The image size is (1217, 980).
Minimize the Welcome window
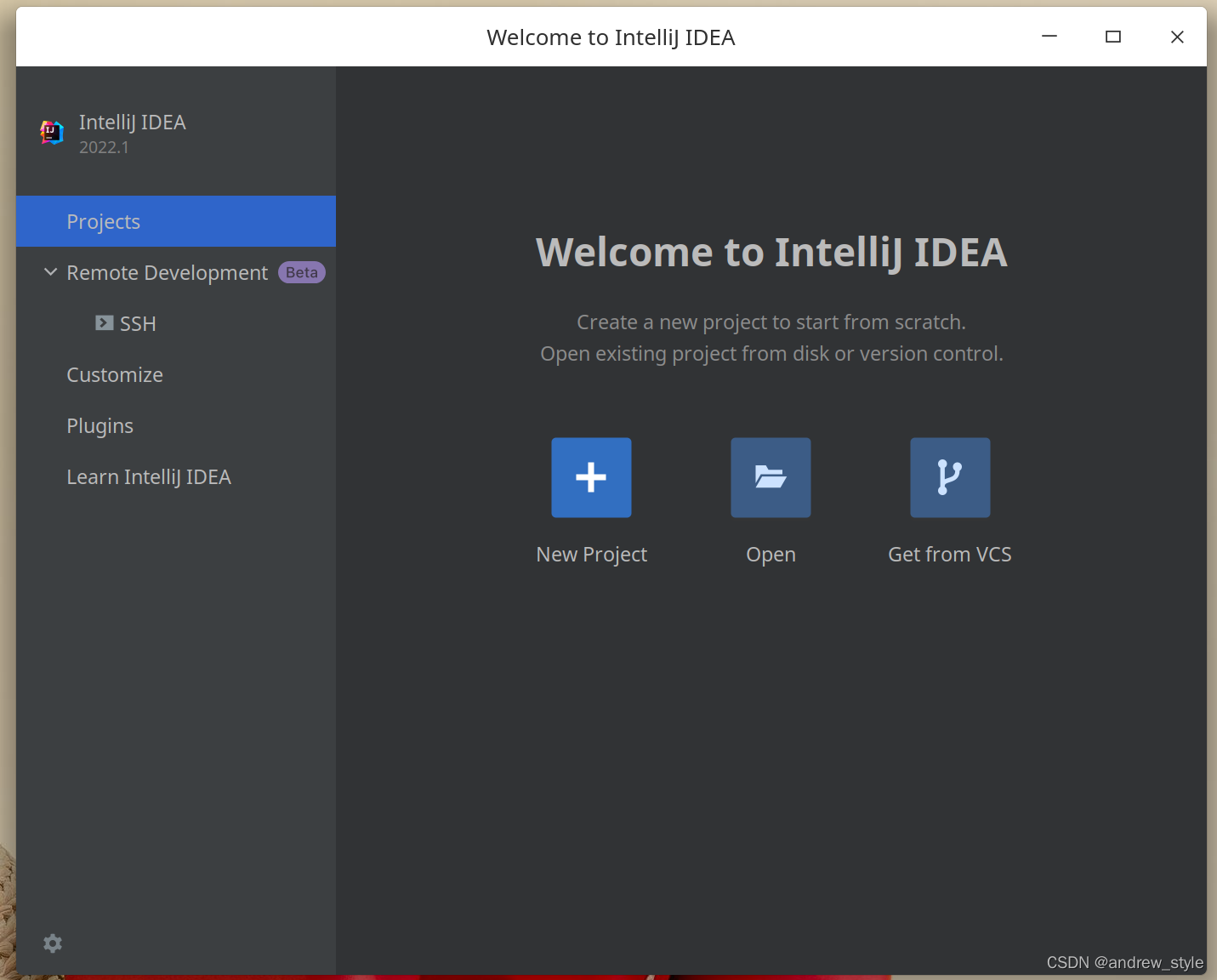[1049, 37]
